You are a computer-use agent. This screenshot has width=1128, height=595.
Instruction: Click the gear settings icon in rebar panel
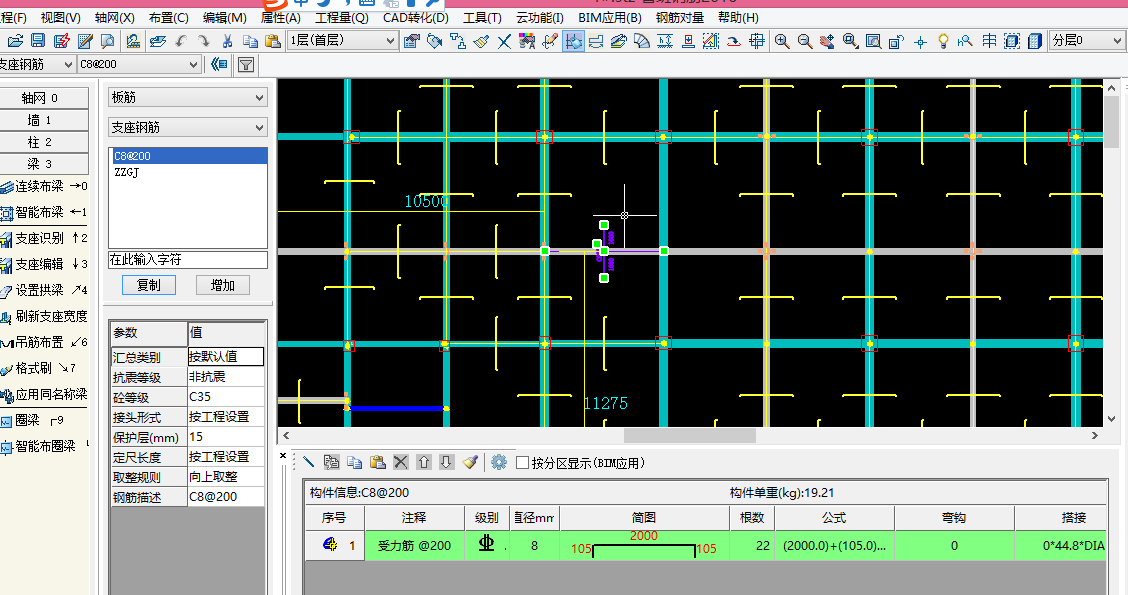tap(499, 462)
